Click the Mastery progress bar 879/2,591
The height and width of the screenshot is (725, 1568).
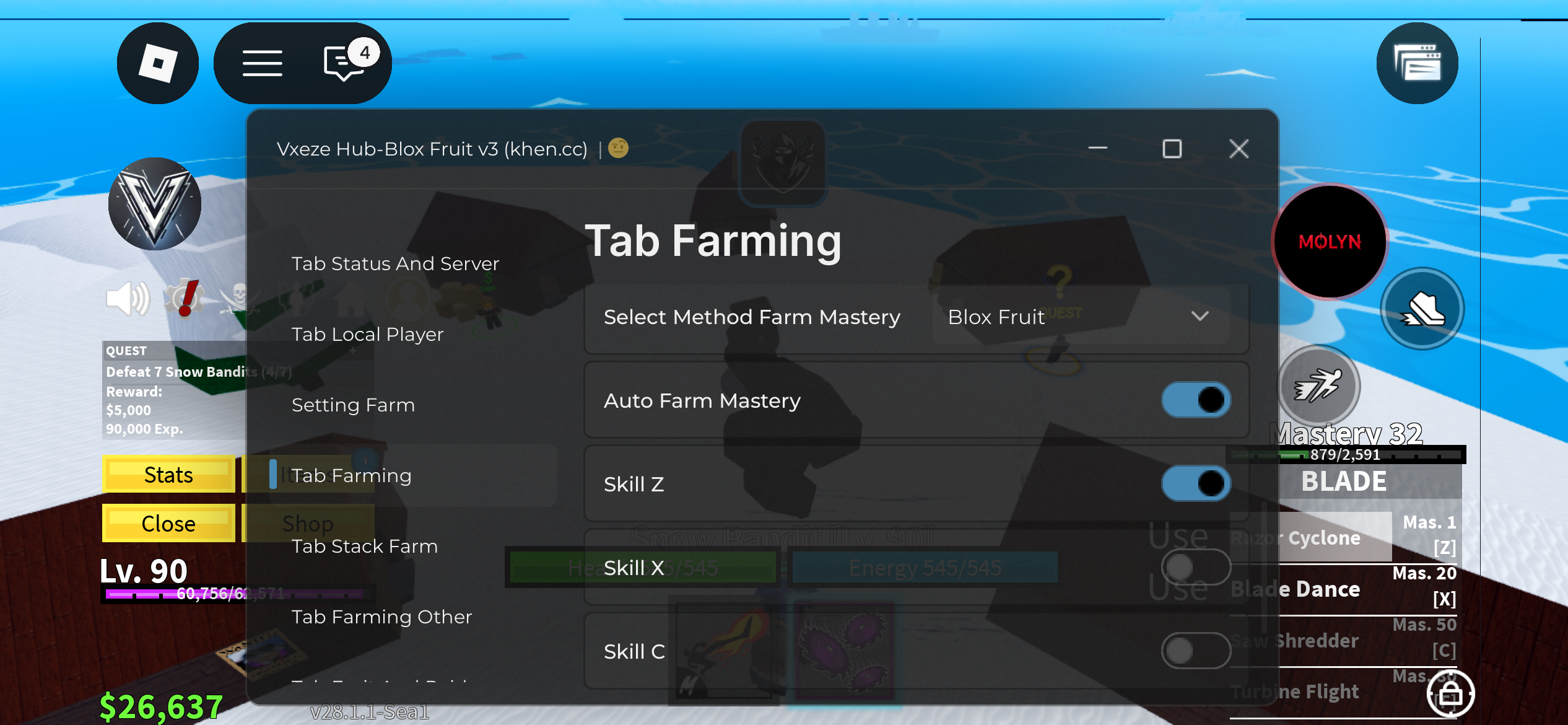tap(1345, 454)
